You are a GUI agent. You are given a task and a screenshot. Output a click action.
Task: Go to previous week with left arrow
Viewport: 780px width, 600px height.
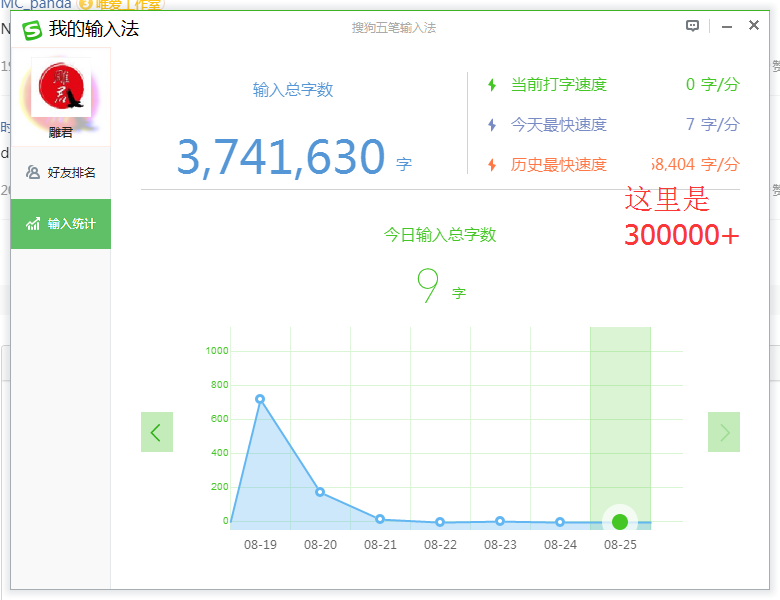click(157, 432)
